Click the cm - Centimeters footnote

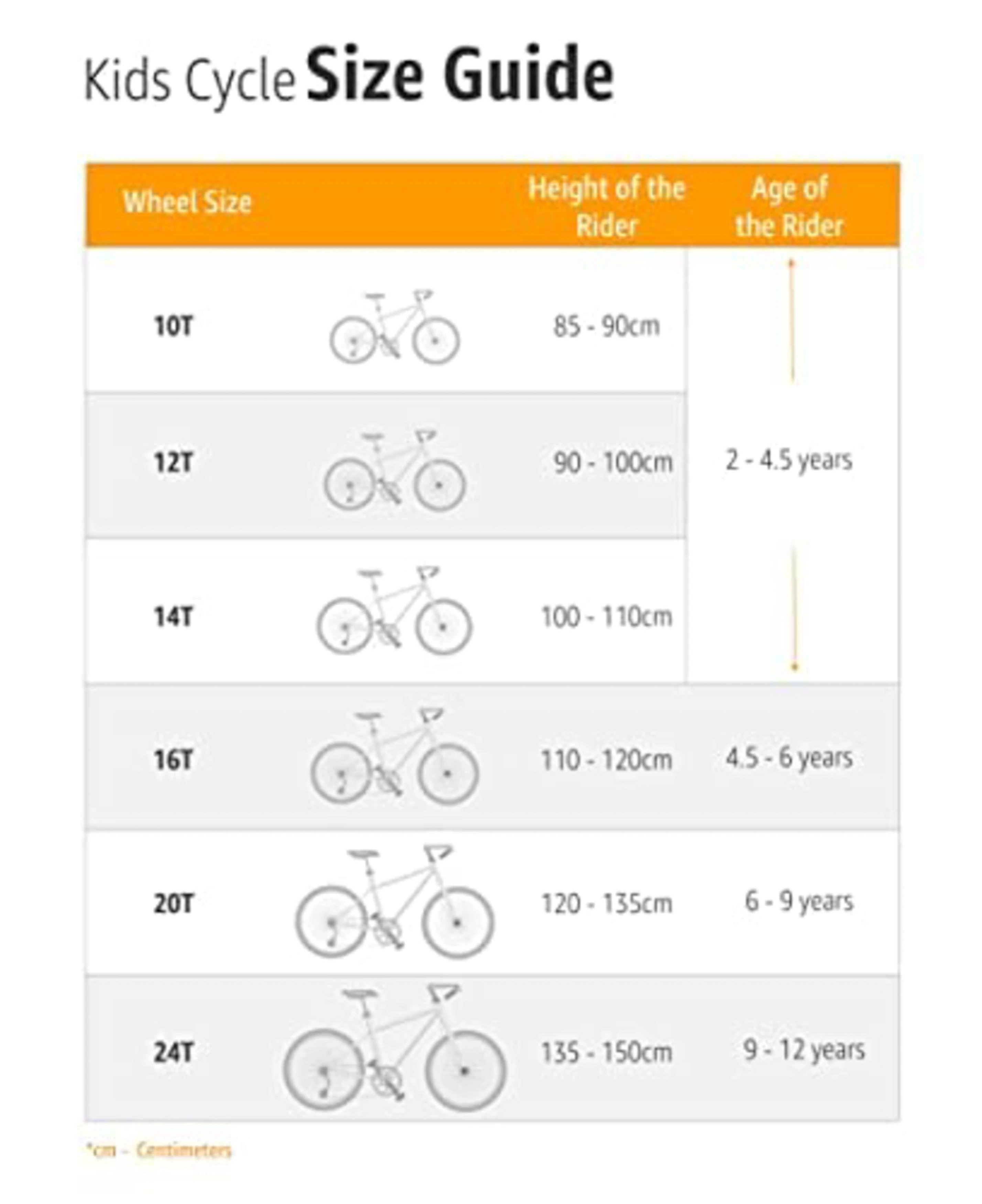click(159, 1150)
